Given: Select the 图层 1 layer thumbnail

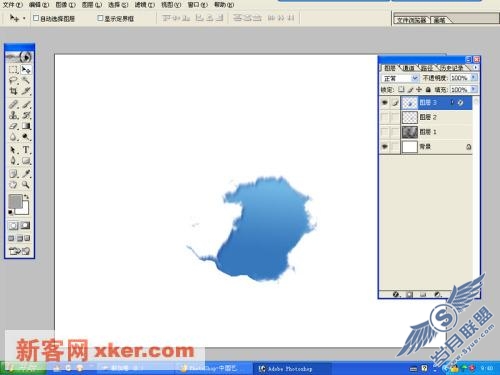Looking at the screenshot, I should [410, 132].
